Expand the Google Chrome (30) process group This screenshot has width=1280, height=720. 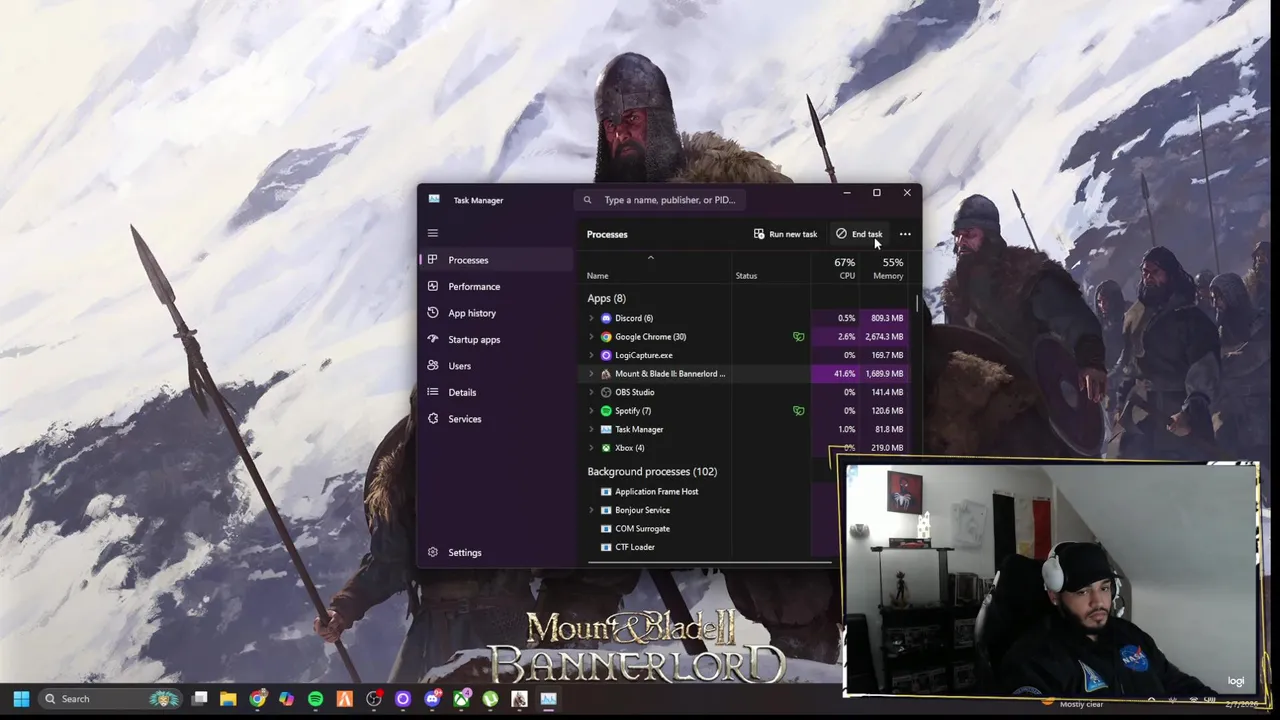[591, 337]
